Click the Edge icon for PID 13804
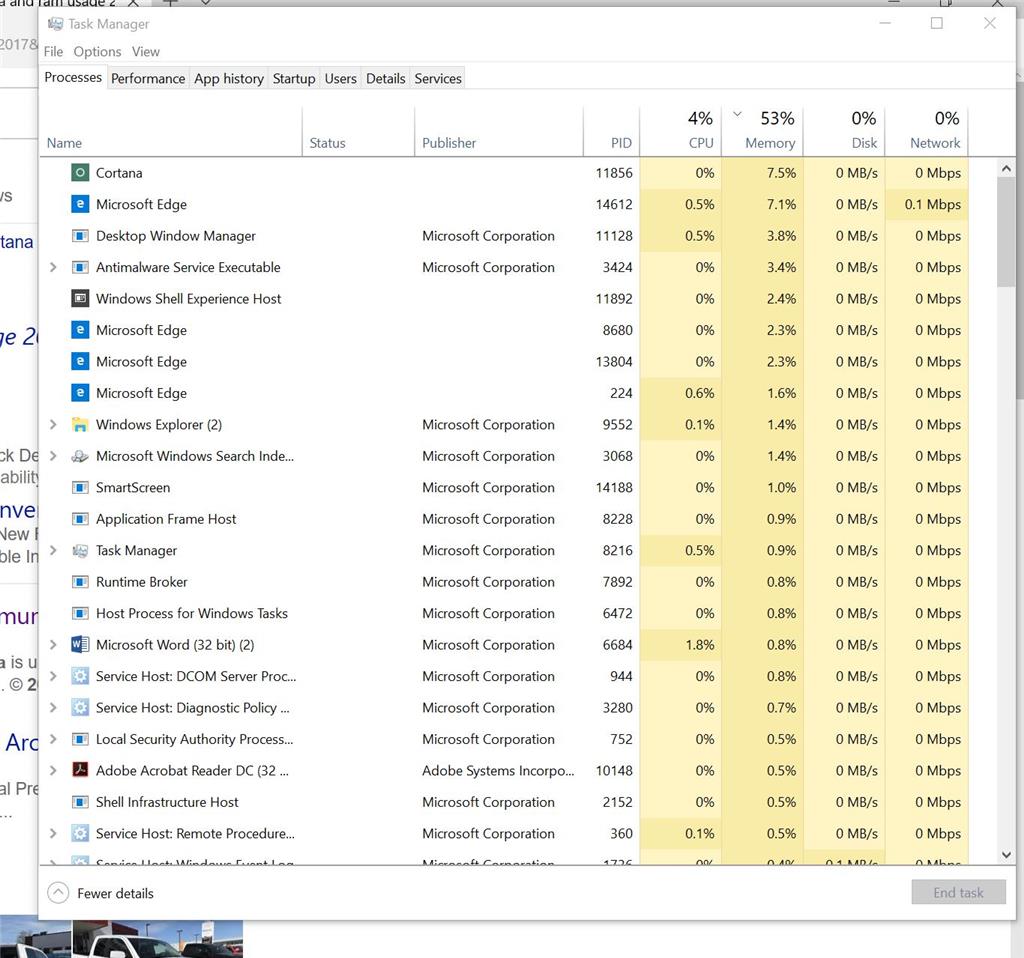1024x958 pixels. [80, 361]
